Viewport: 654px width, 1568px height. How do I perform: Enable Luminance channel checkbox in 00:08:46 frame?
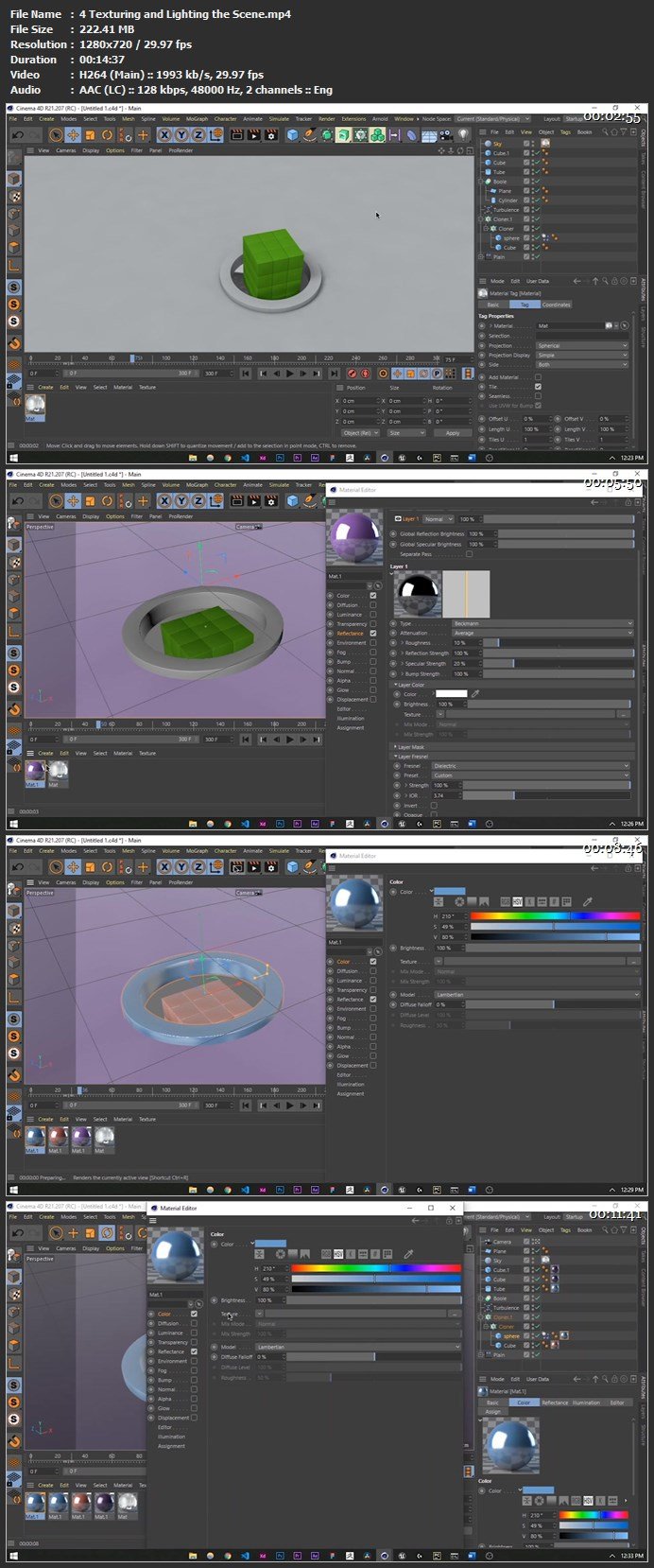click(373, 981)
